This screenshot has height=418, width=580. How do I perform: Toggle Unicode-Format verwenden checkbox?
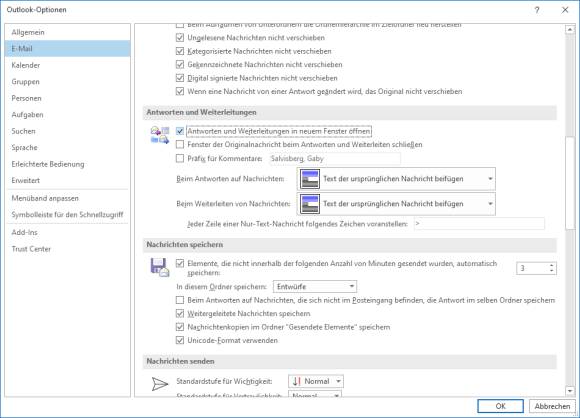180,340
